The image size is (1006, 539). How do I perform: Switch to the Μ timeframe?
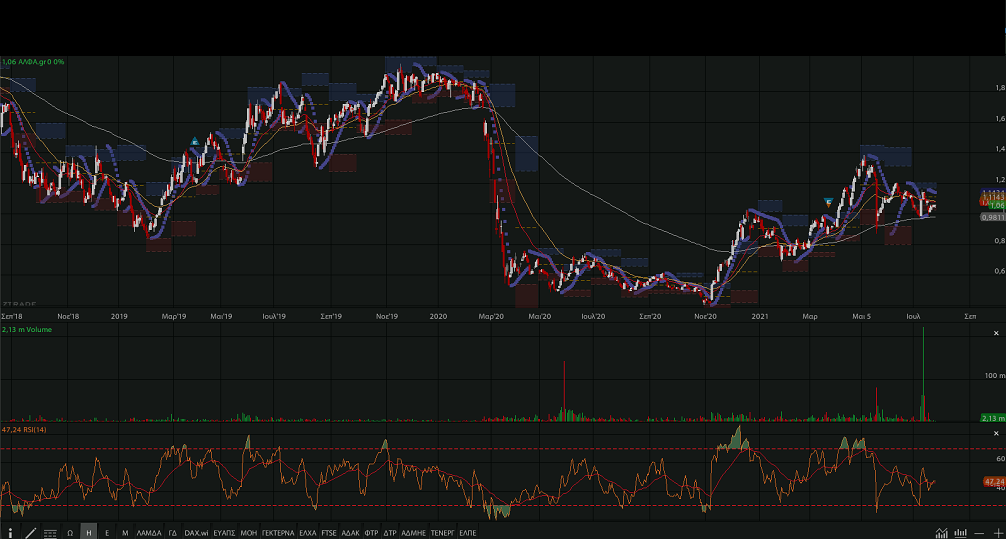click(x=125, y=533)
